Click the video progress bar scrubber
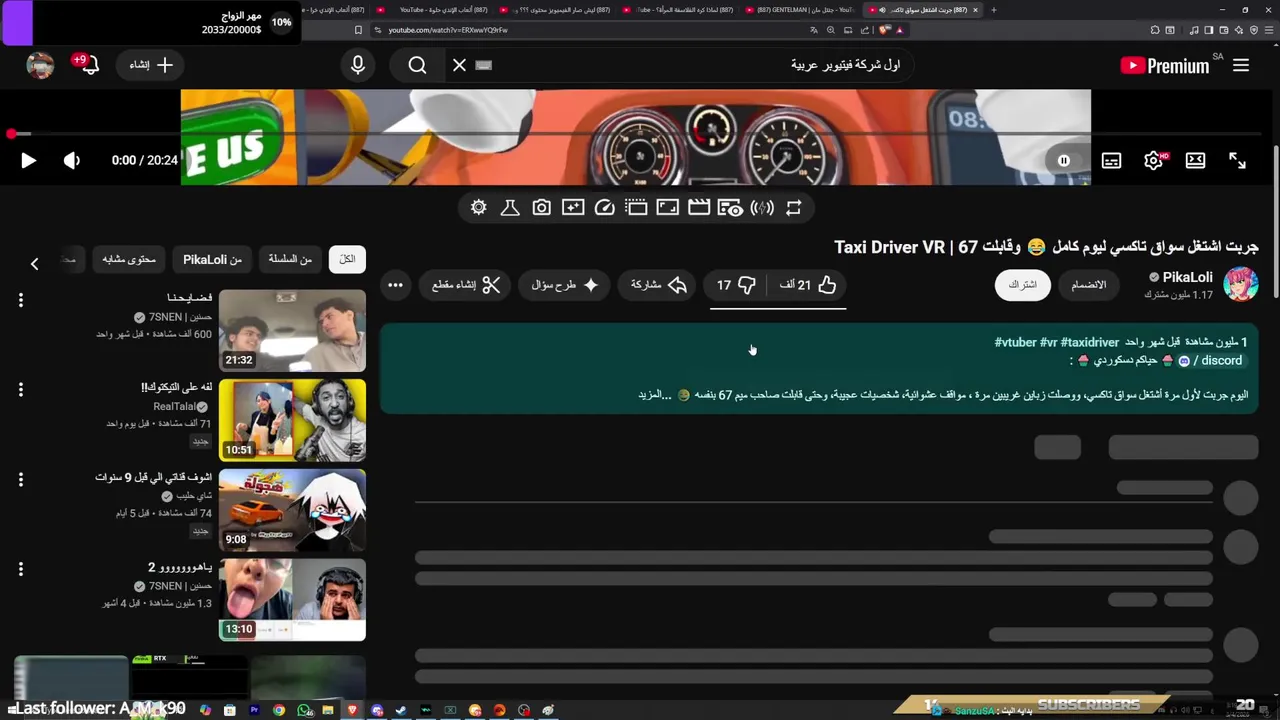Viewport: 1280px width, 720px height. pos(11,134)
